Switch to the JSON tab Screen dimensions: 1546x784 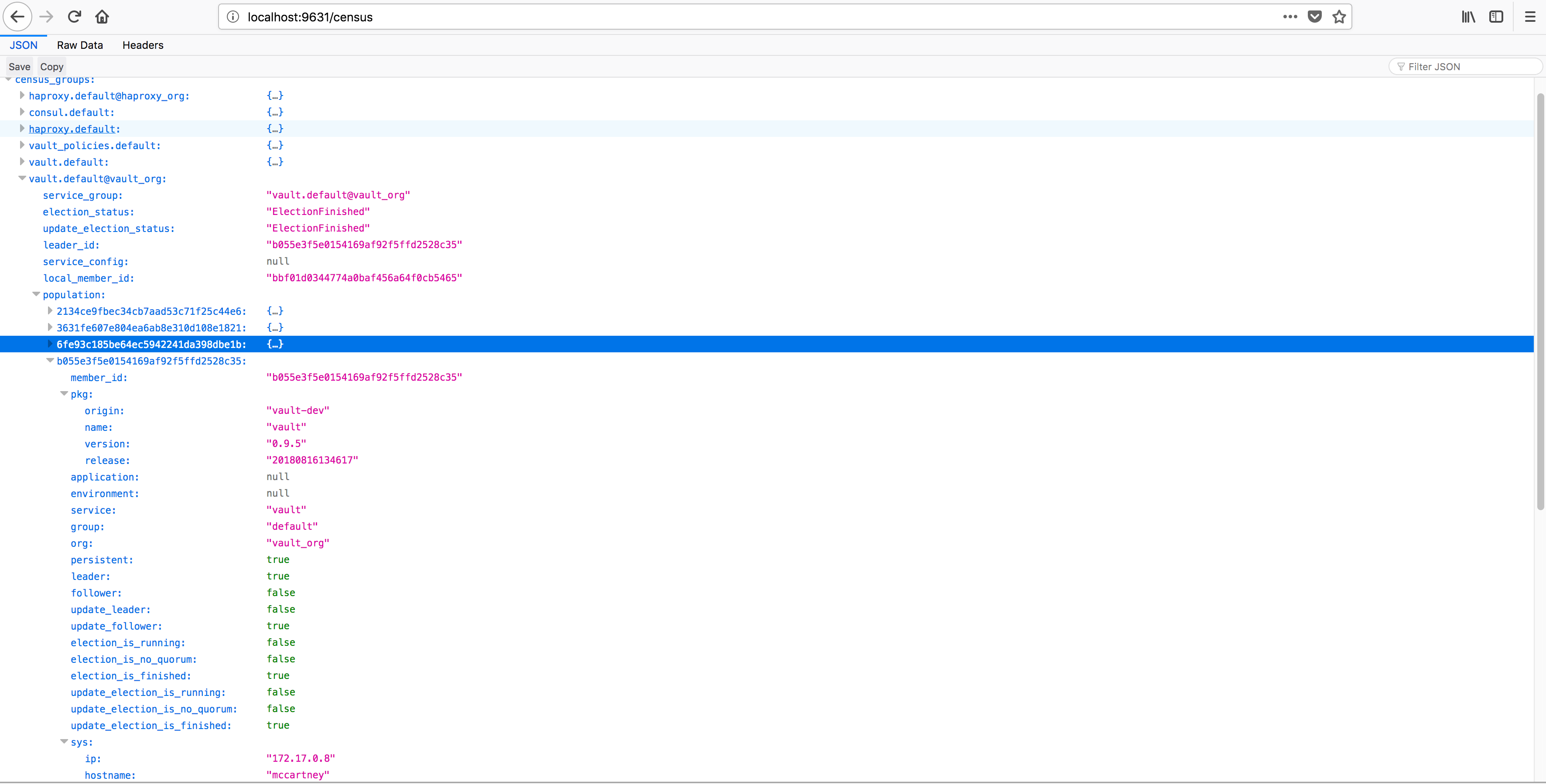tap(24, 45)
